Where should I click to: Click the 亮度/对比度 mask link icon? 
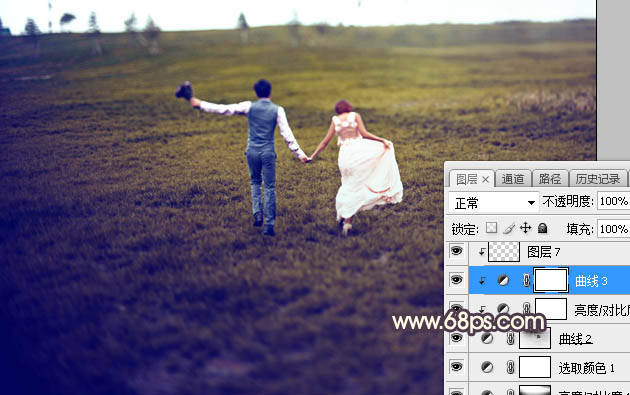coord(526,309)
